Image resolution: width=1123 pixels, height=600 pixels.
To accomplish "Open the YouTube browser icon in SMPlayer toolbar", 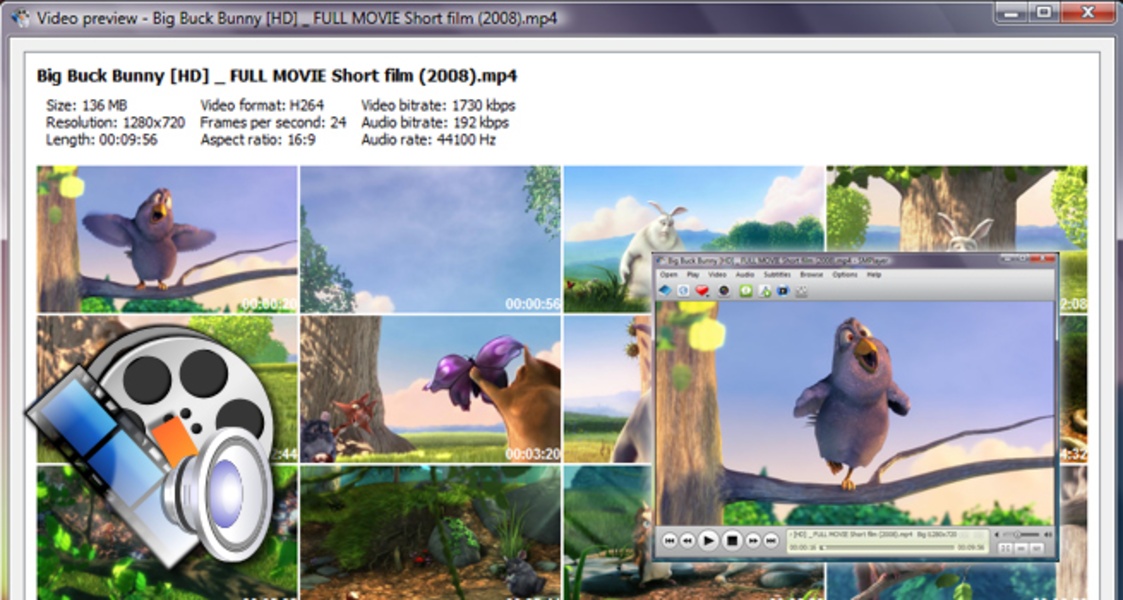I will click(784, 291).
